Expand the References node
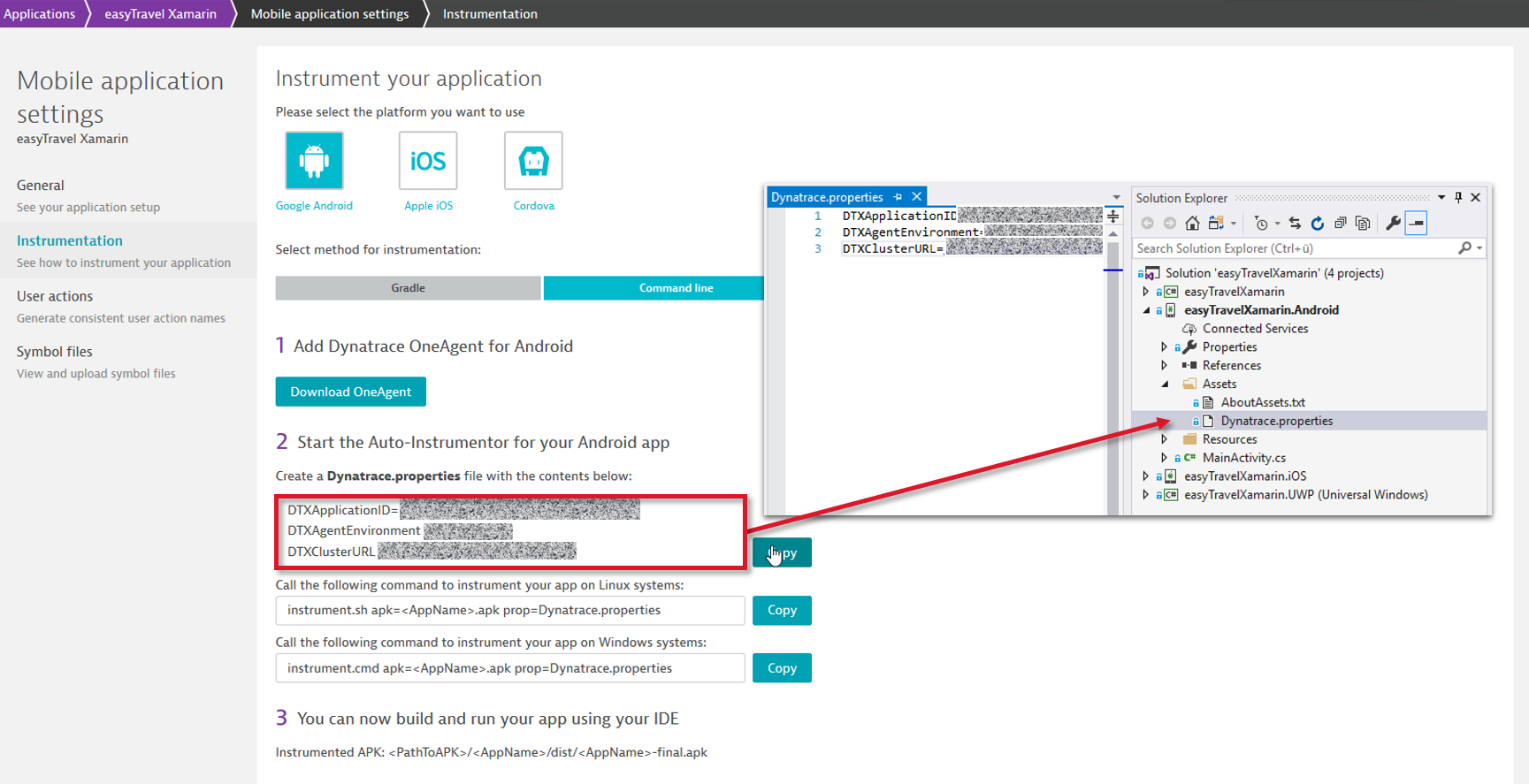The image size is (1529, 784). [1165, 366]
